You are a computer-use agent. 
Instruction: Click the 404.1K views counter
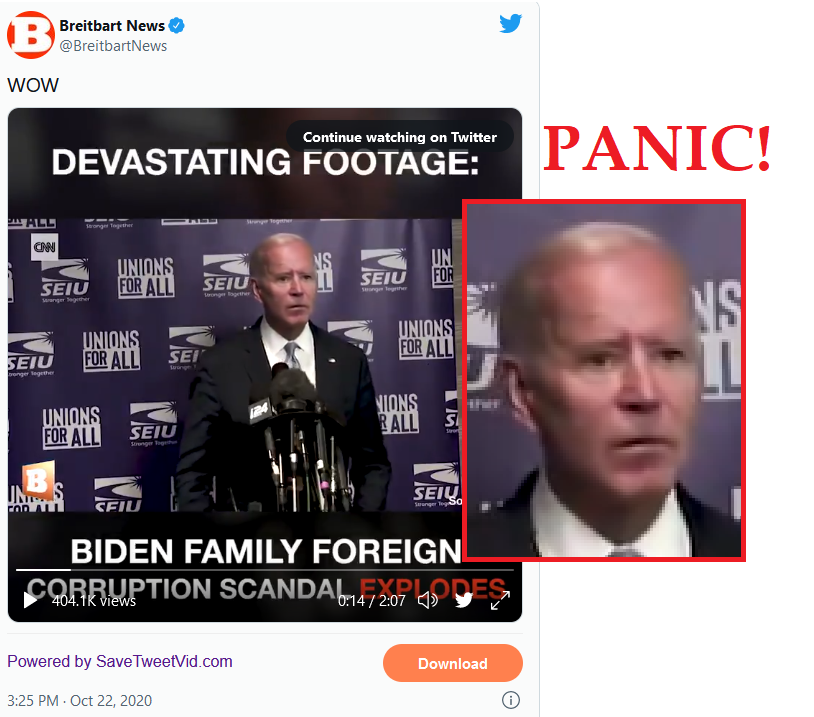point(94,601)
